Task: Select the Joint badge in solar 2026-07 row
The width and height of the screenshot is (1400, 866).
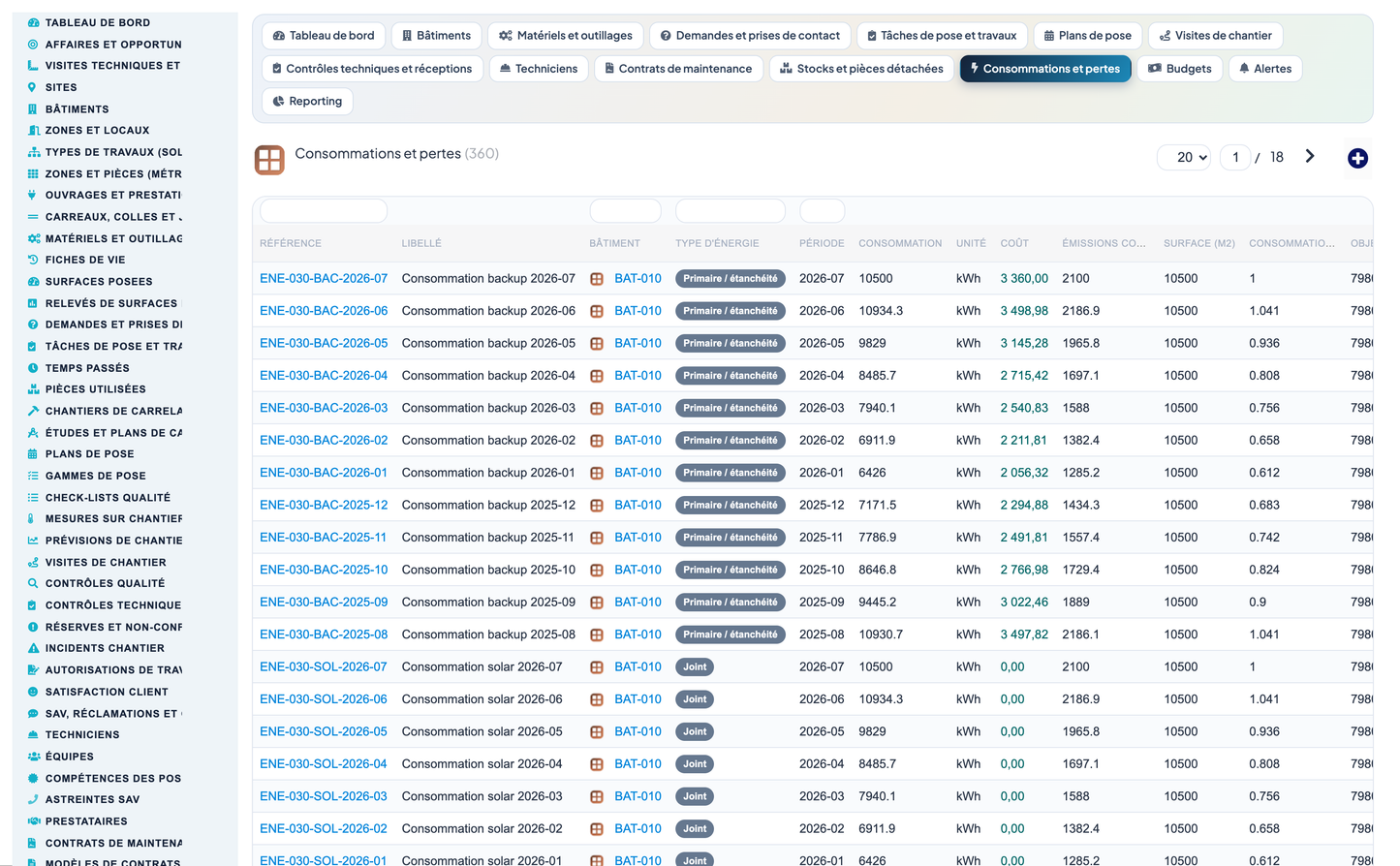Action: coord(695,666)
